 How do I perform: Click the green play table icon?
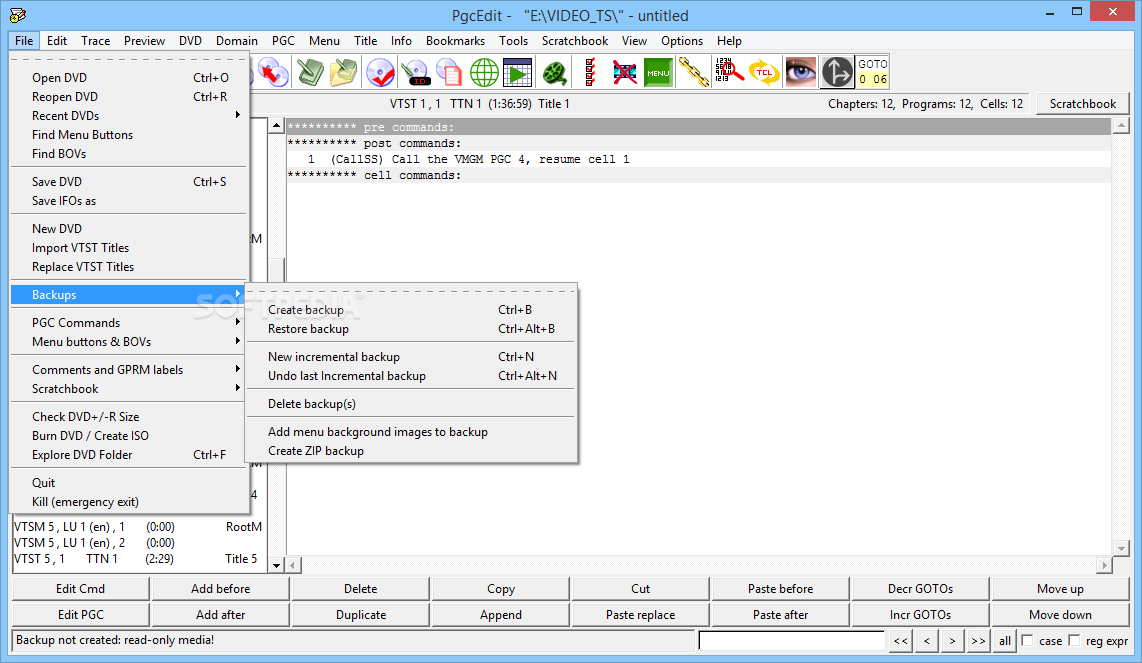[x=518, y=72]
